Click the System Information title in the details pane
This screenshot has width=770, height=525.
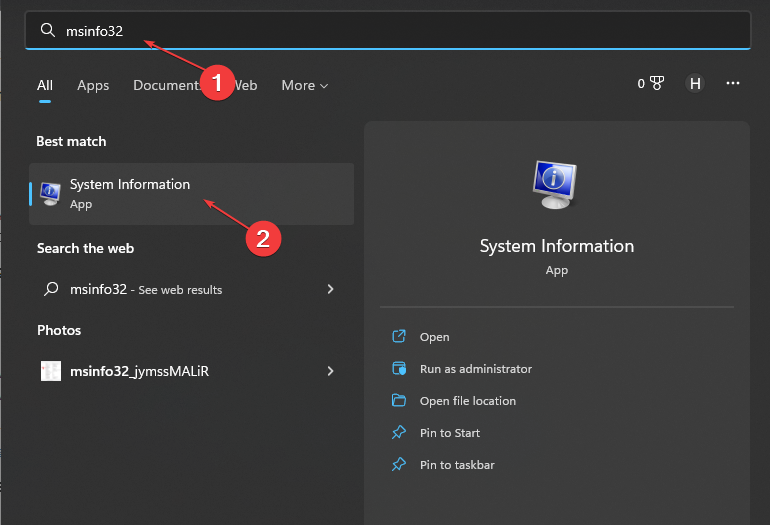tap(557, 246)
